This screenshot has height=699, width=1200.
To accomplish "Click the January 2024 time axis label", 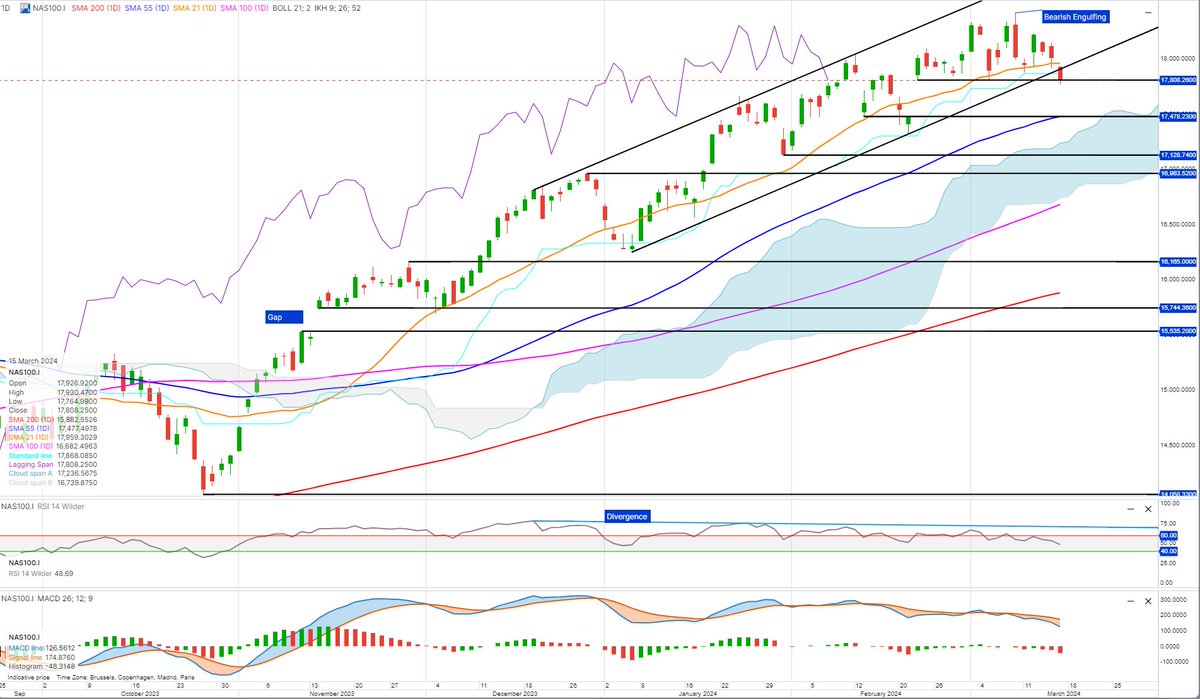I will click(697, 693).
